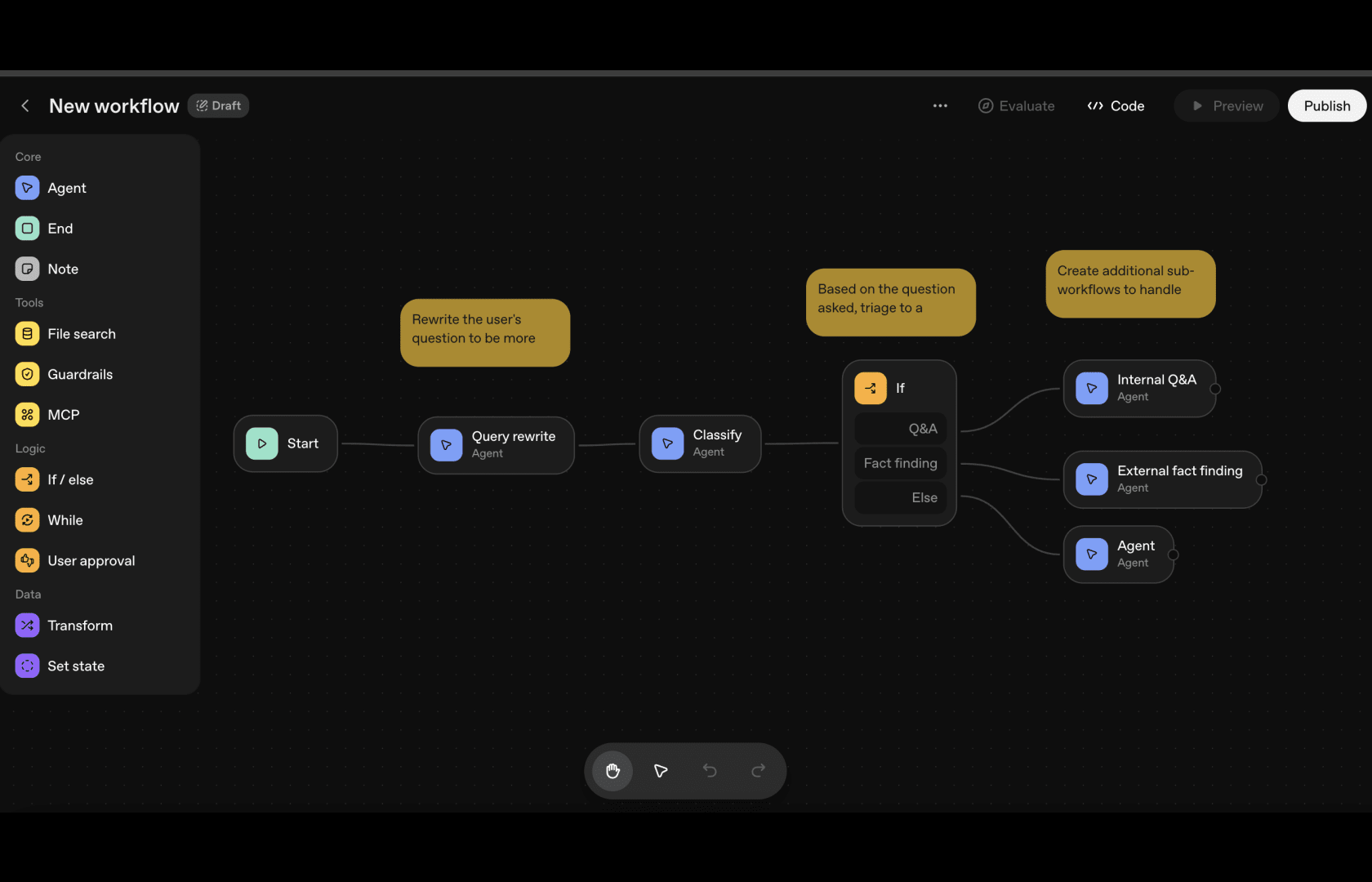Switch to the pointer selection tool
This screenshot has height=882, width=1372.
click(x=661, y=771)
